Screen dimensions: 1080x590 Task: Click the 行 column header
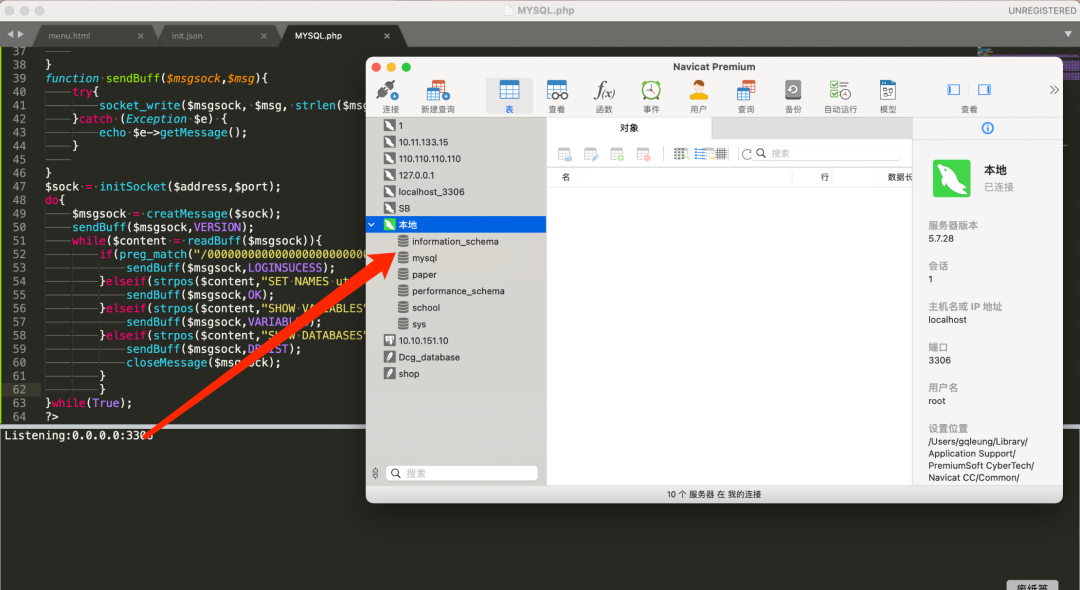click(x=824, y=177)
